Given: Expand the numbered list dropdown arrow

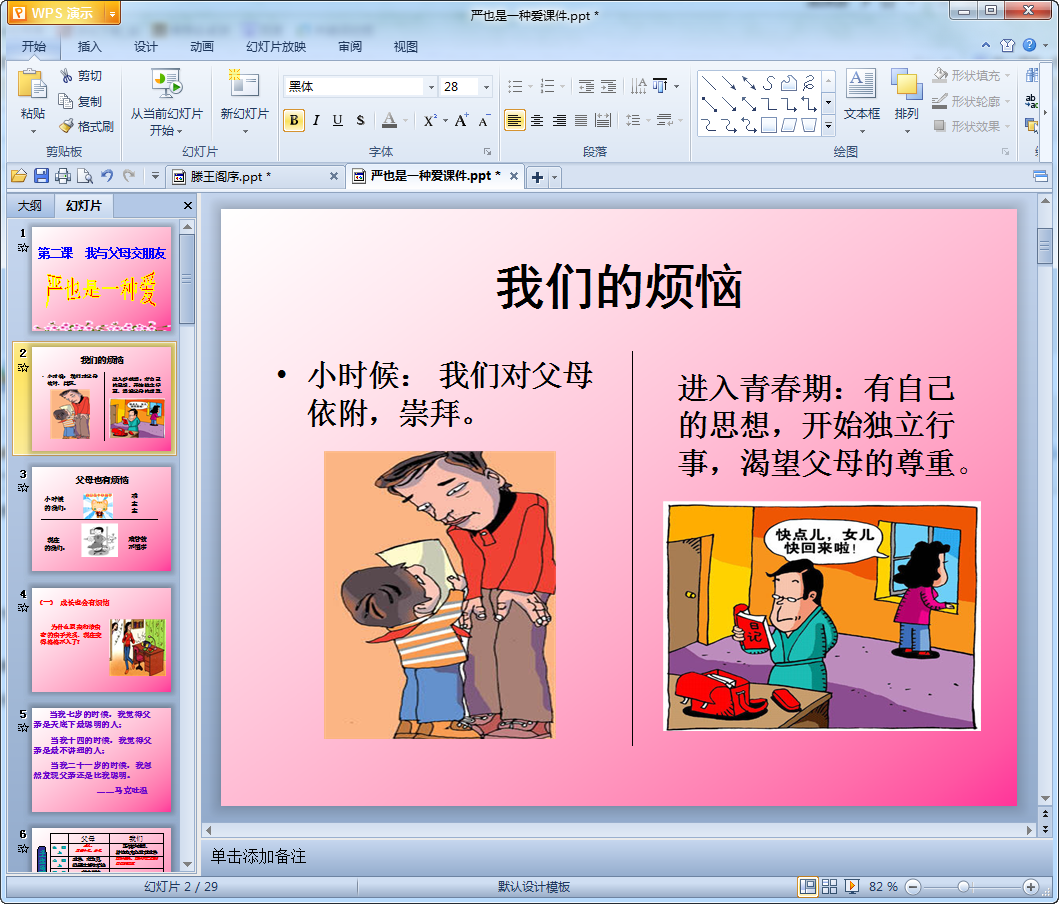Looking at the screenshot, I should 563,86.
